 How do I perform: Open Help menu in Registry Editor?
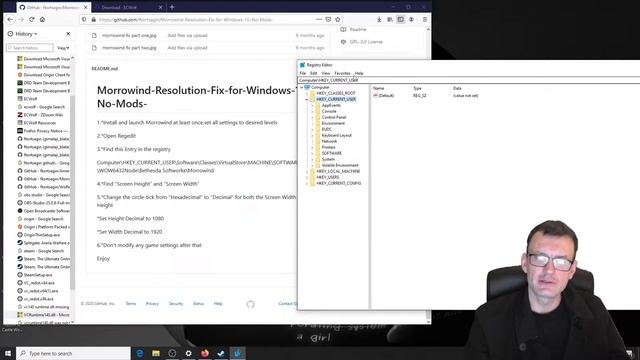(x=359, y=73)
